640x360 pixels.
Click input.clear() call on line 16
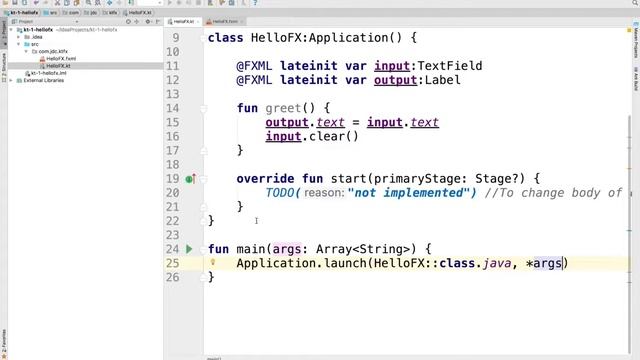(x=312, y=136)
